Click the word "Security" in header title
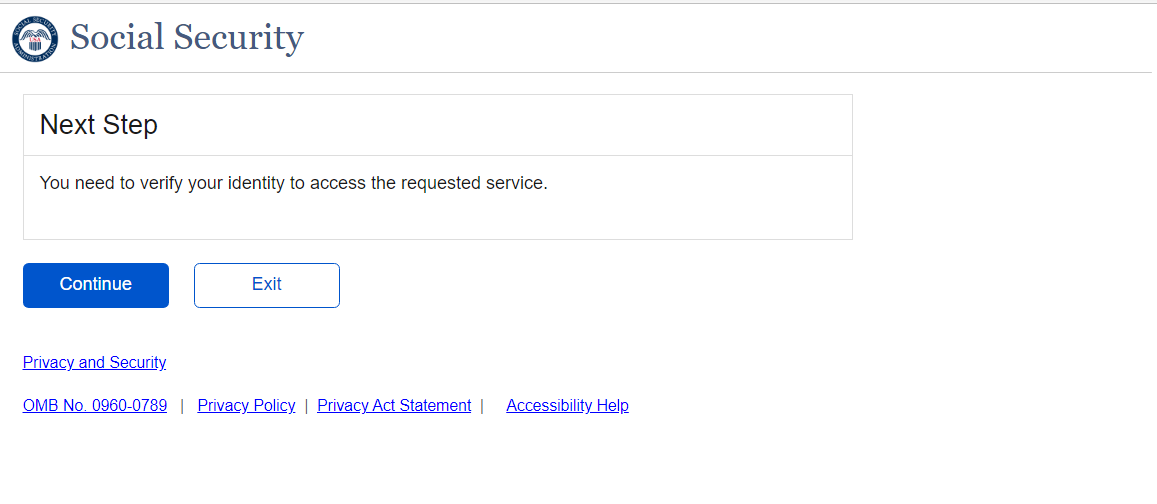The image size is (1157, 504). point(238,38)
